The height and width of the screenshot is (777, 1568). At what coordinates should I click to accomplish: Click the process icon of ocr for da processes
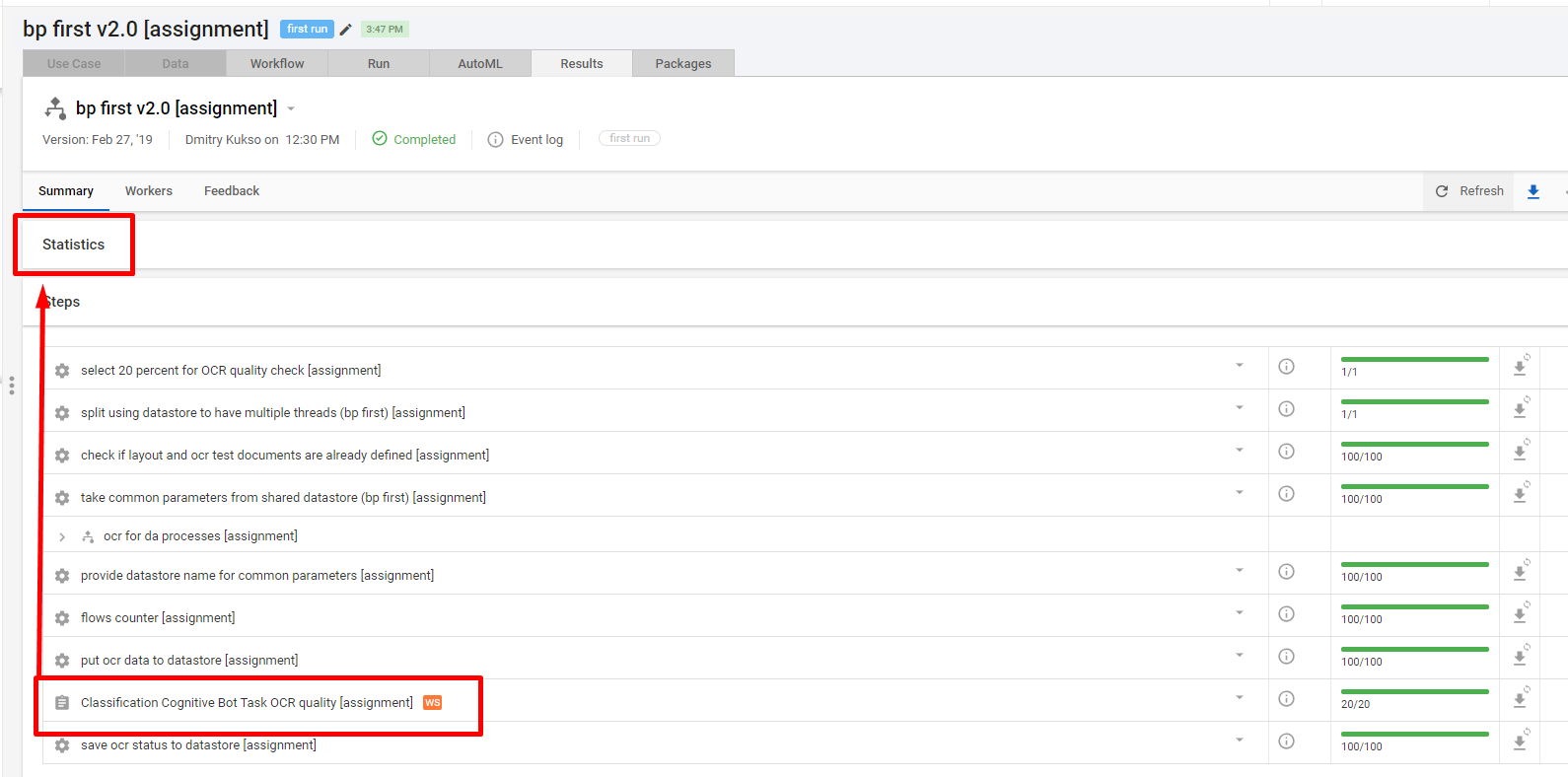pyautogui.click(x=88, y=536)
